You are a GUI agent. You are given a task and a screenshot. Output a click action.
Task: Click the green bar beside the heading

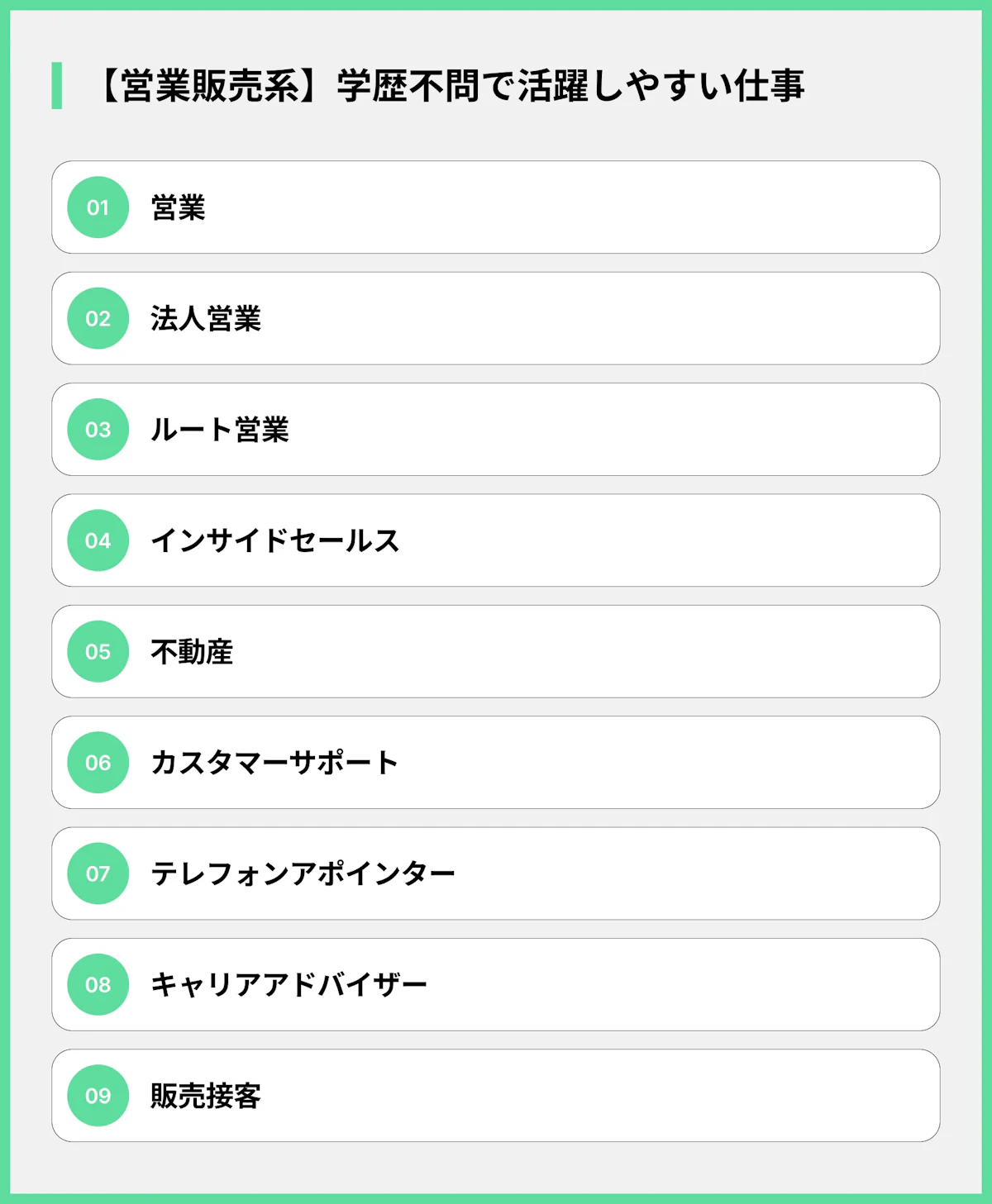point(56,86)
